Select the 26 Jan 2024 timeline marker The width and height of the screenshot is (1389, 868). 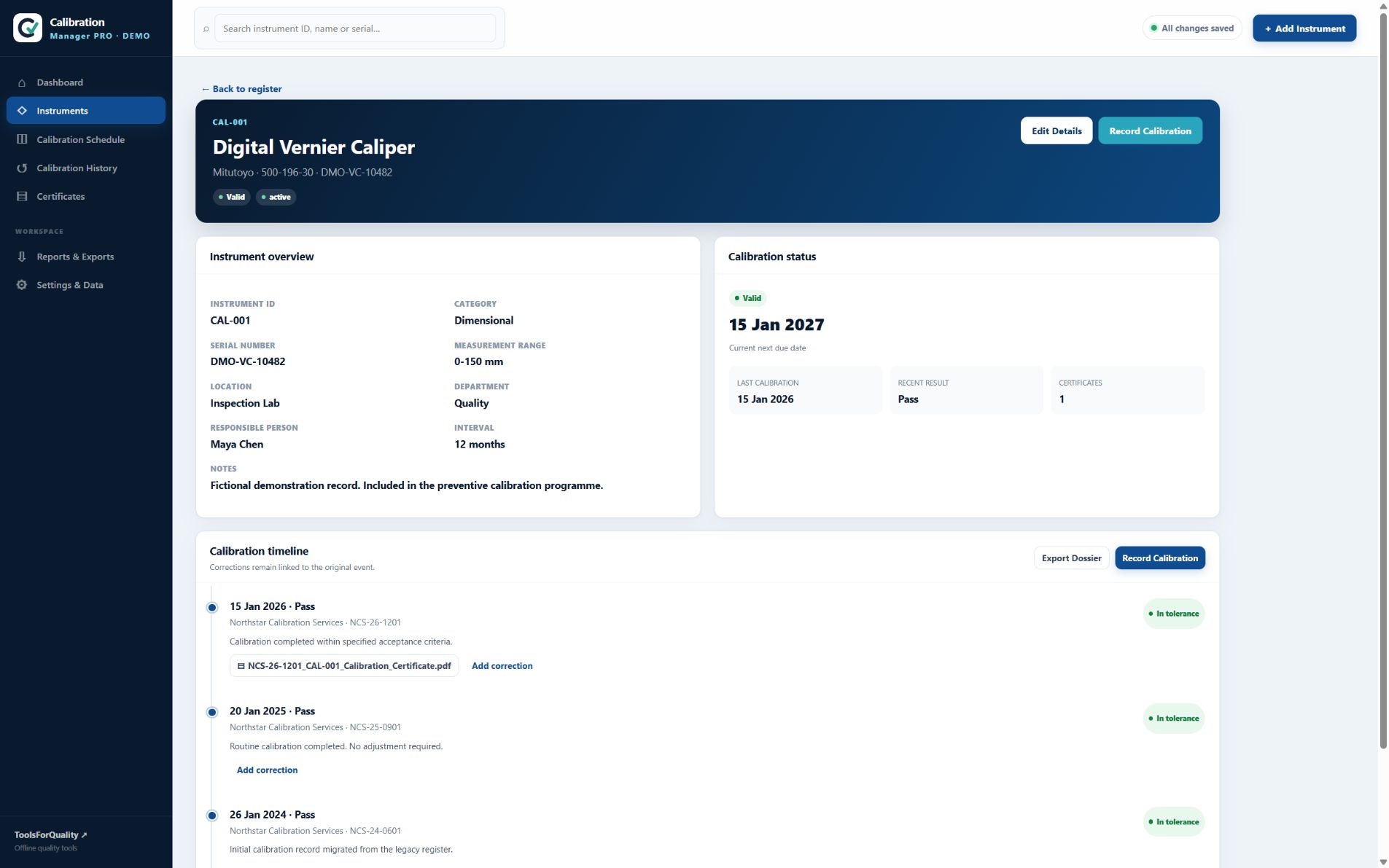coord(212,816)
